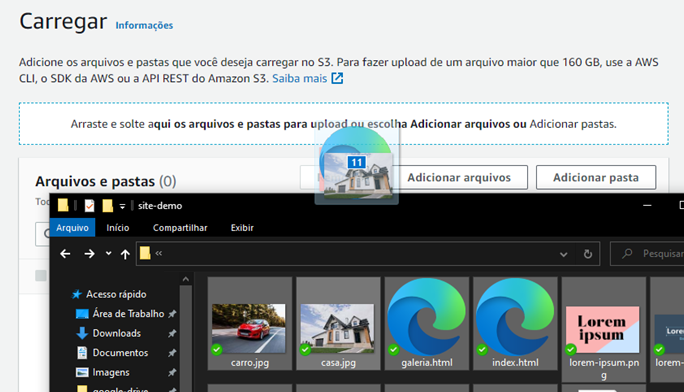Click the Explorer address bar field
Screen dimensions: 684x392
pos(368,254)
